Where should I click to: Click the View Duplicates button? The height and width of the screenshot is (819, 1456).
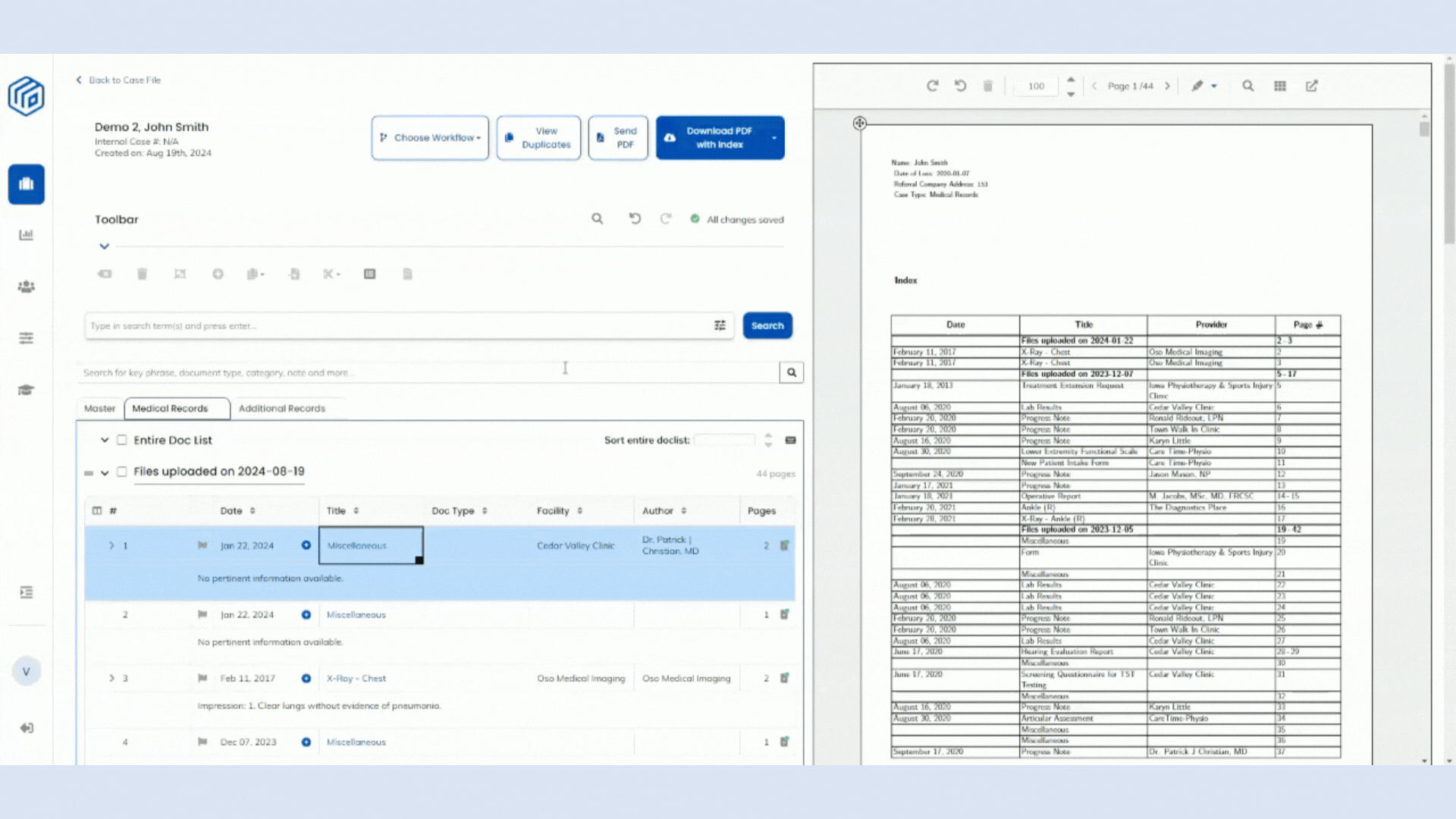click(538, 137)
